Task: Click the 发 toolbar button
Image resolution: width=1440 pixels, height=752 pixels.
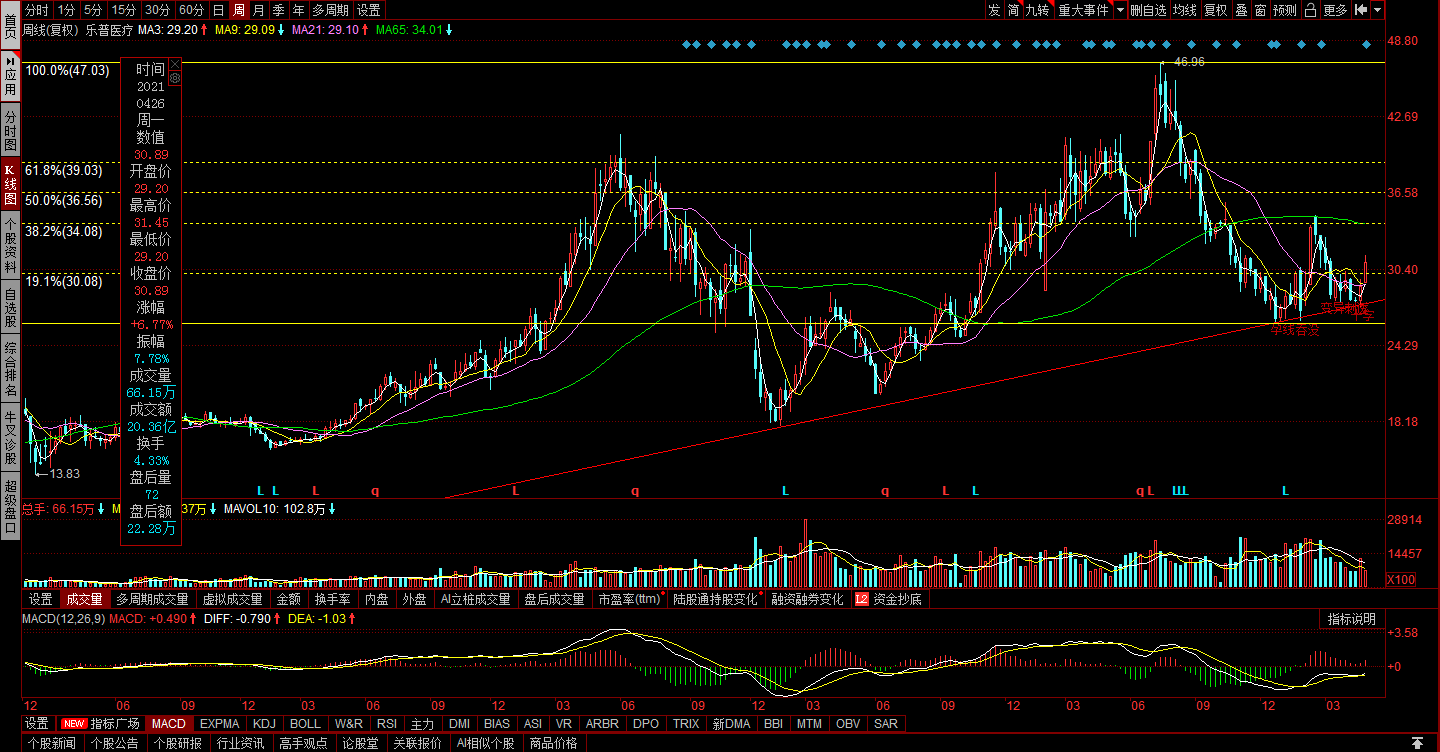Action: [993, 10]
